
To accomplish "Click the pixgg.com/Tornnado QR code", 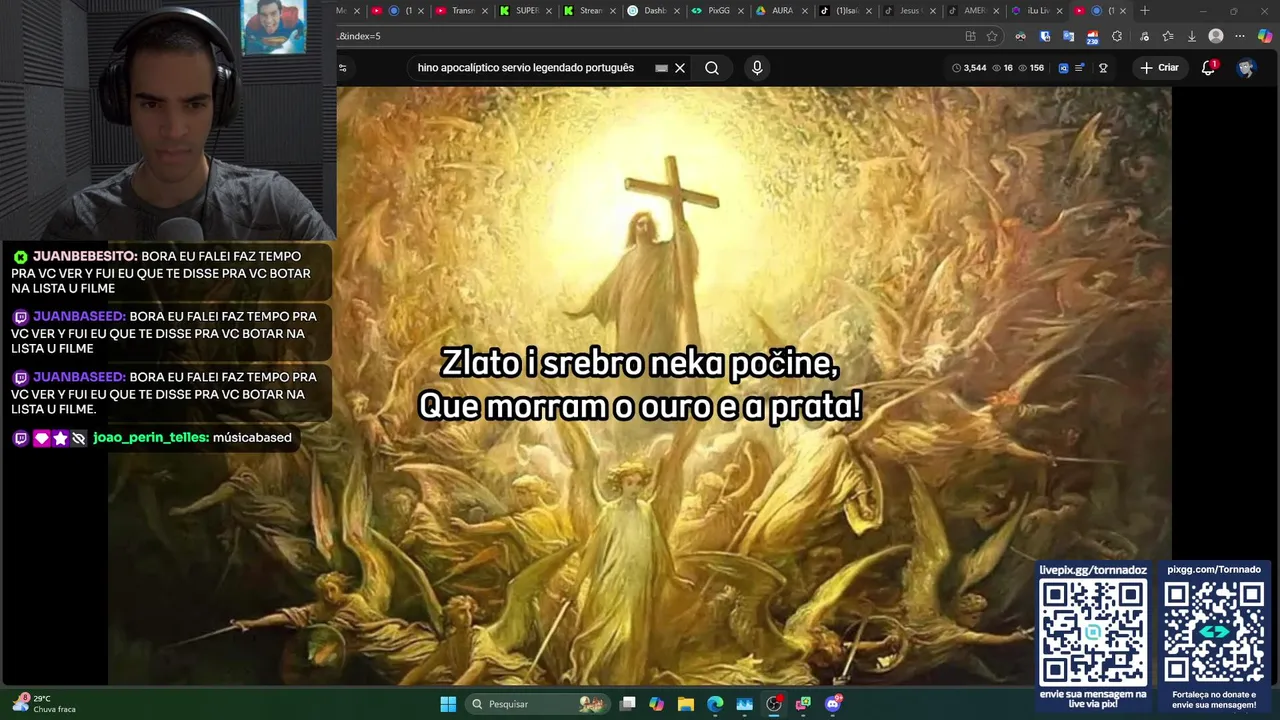I will click(x=1214, y=632).
